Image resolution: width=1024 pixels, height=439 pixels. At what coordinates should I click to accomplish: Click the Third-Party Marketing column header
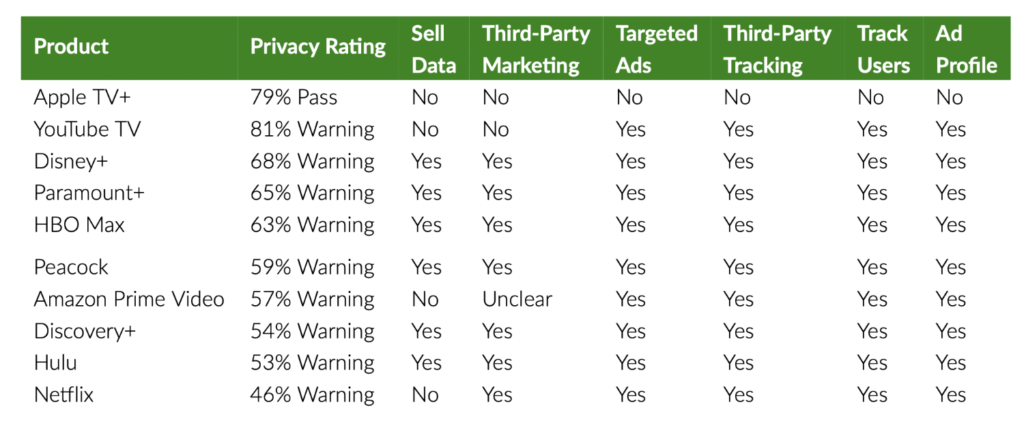[530, 49]
